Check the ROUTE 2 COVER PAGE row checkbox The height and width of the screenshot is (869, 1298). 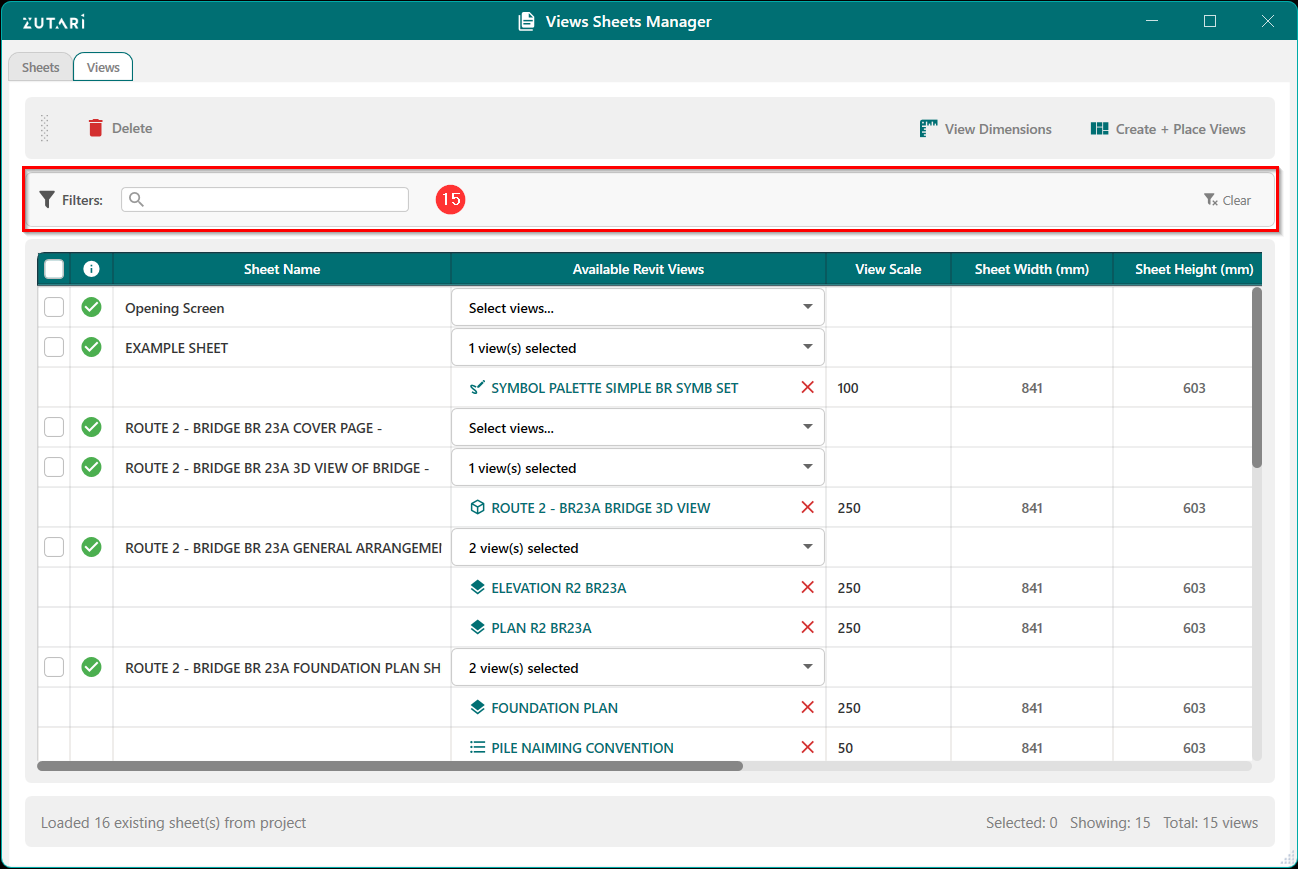54,428
